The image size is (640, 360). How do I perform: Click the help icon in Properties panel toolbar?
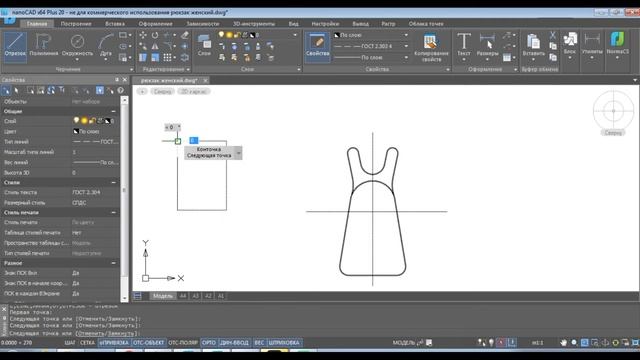pyautogui.click(x=121, y=90)
